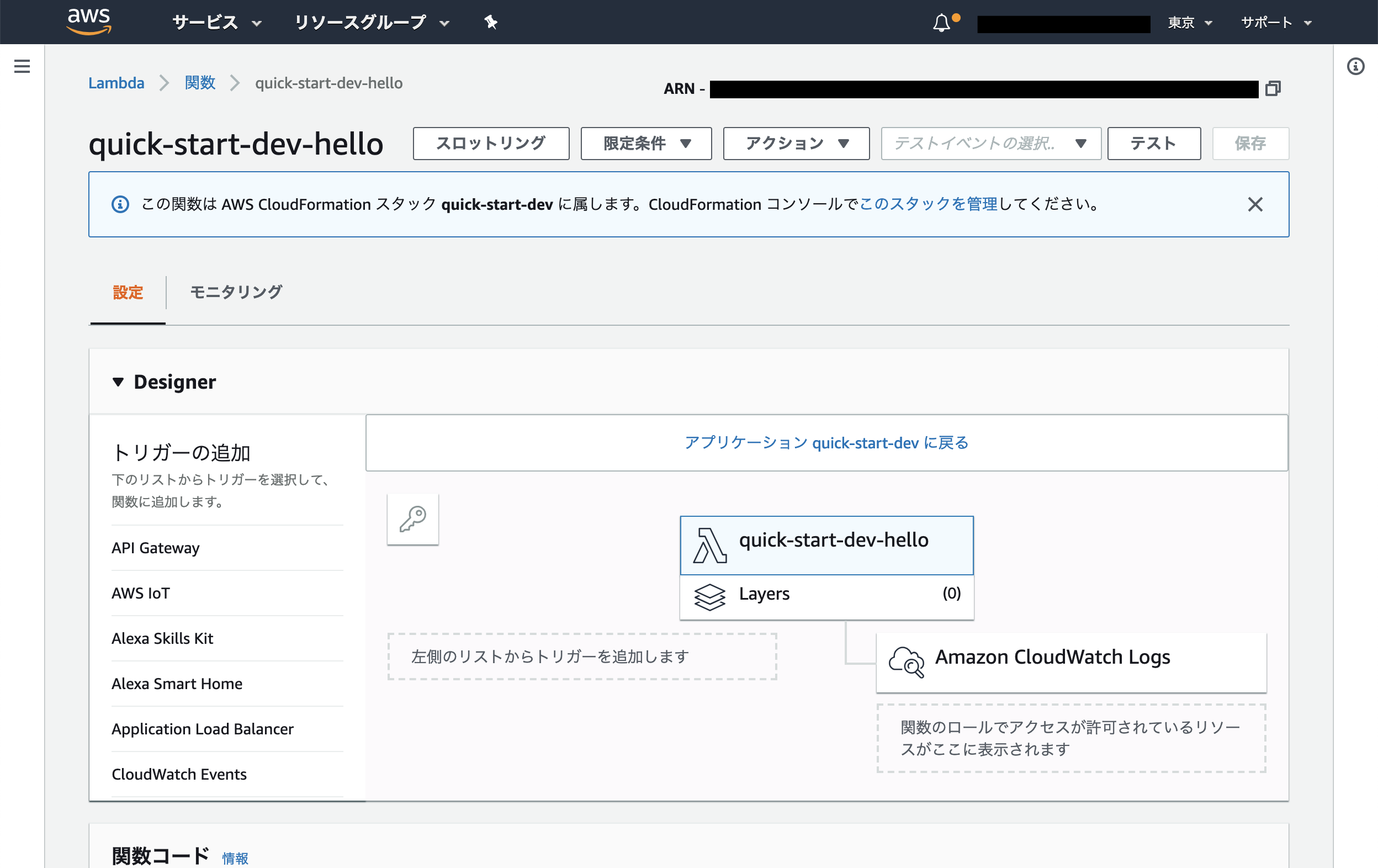Click the info panel icon at right
1378x868 pixels.
1355,66
